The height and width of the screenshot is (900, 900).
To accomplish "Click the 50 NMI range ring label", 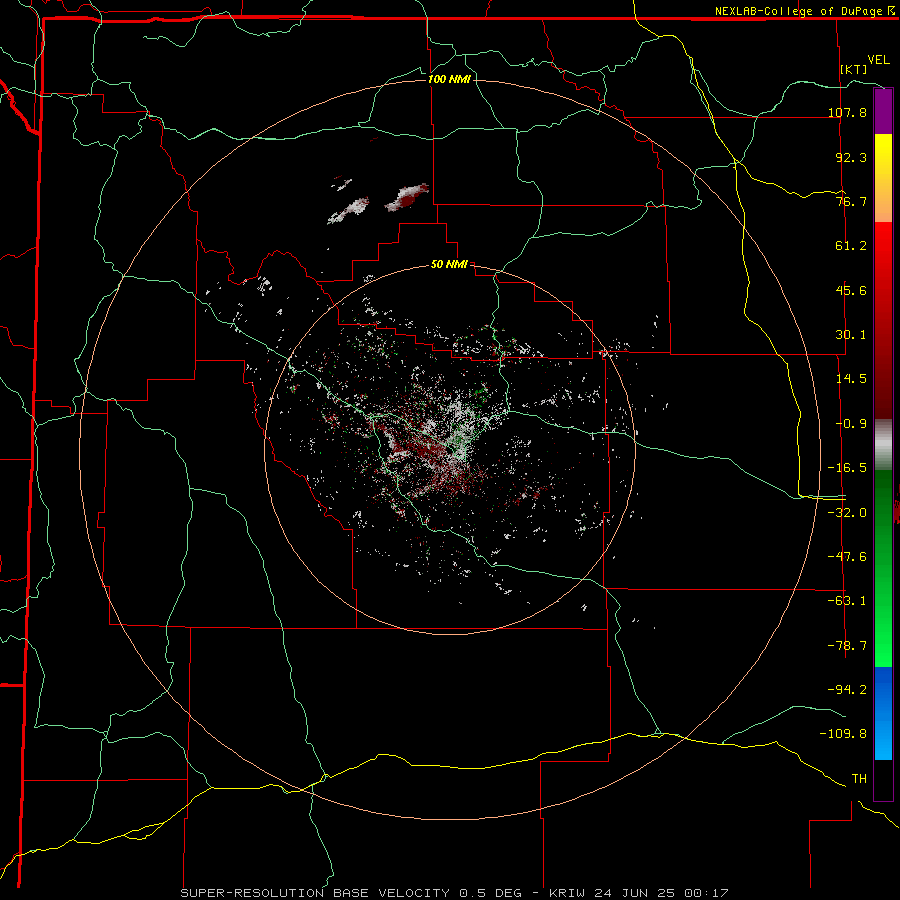I will pos(449,265).
